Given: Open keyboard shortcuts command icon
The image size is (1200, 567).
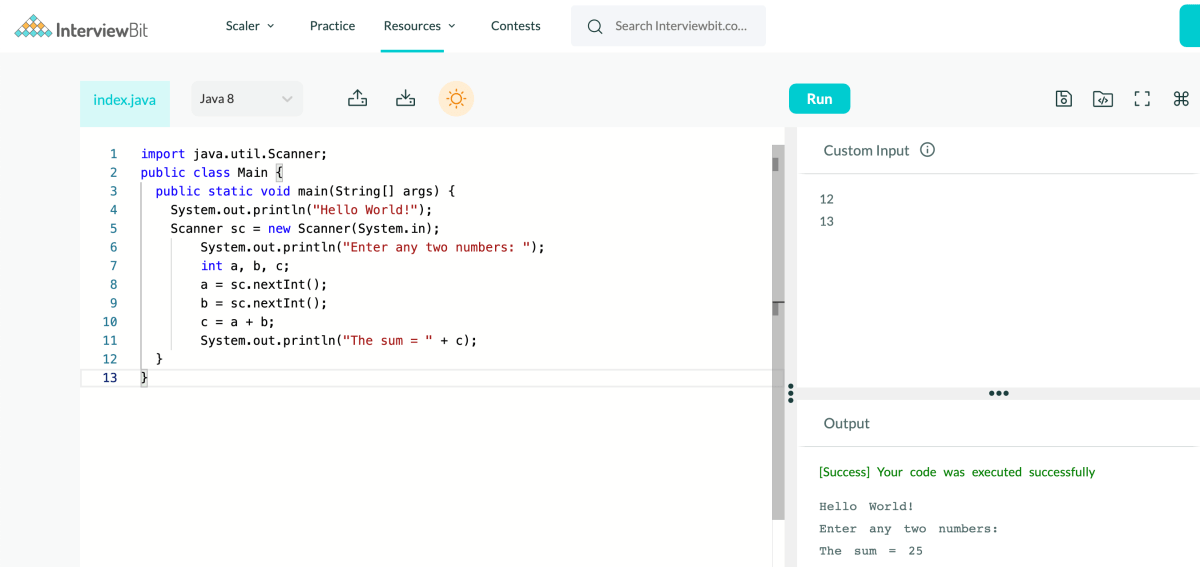Looking at the screenshot, I should [1181, 98].
